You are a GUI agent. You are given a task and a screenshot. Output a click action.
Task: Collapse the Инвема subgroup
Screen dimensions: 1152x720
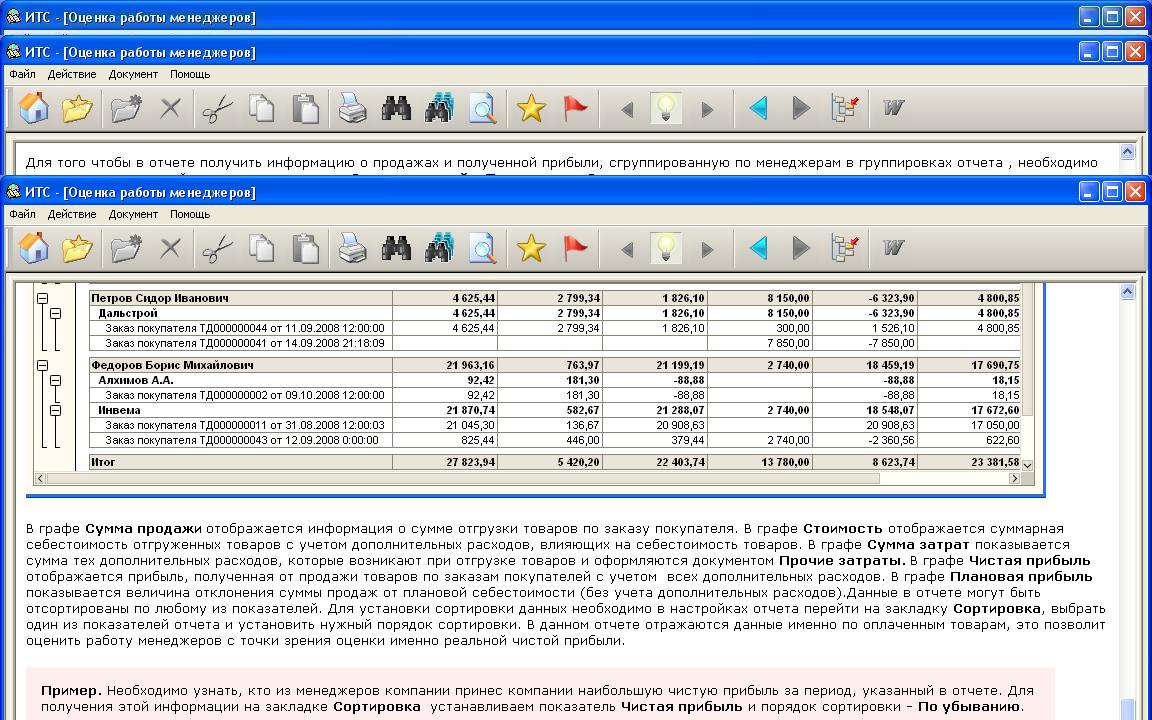56,410
